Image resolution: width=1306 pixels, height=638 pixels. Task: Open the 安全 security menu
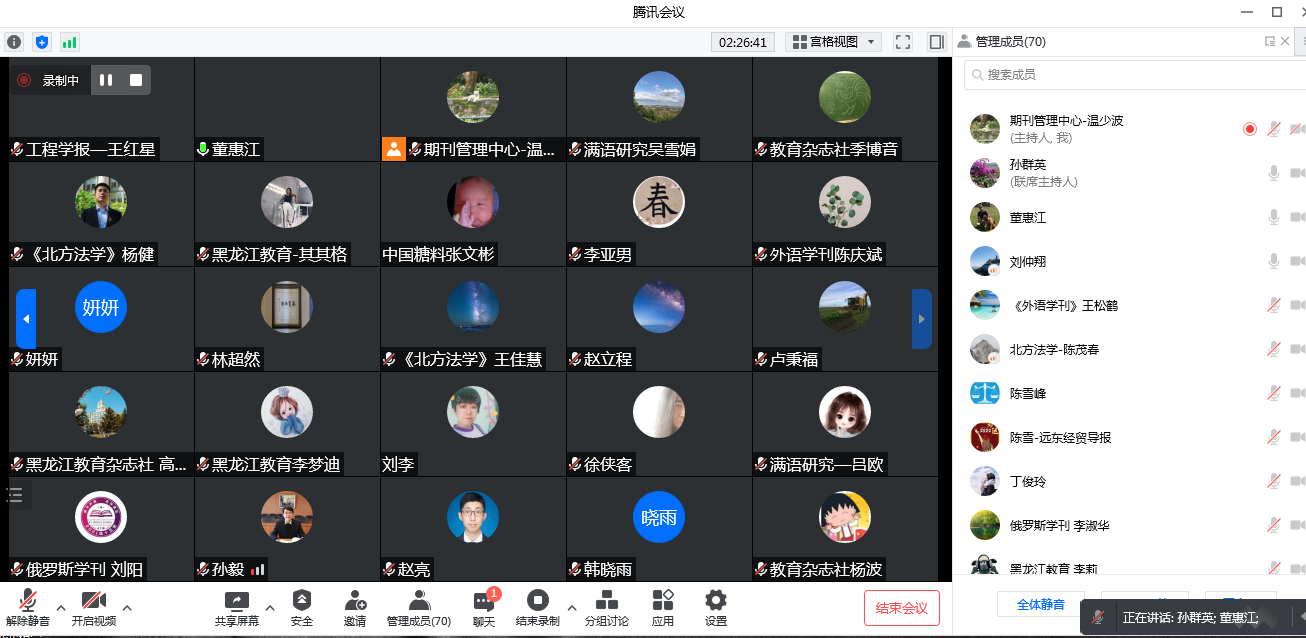[301, 608]
